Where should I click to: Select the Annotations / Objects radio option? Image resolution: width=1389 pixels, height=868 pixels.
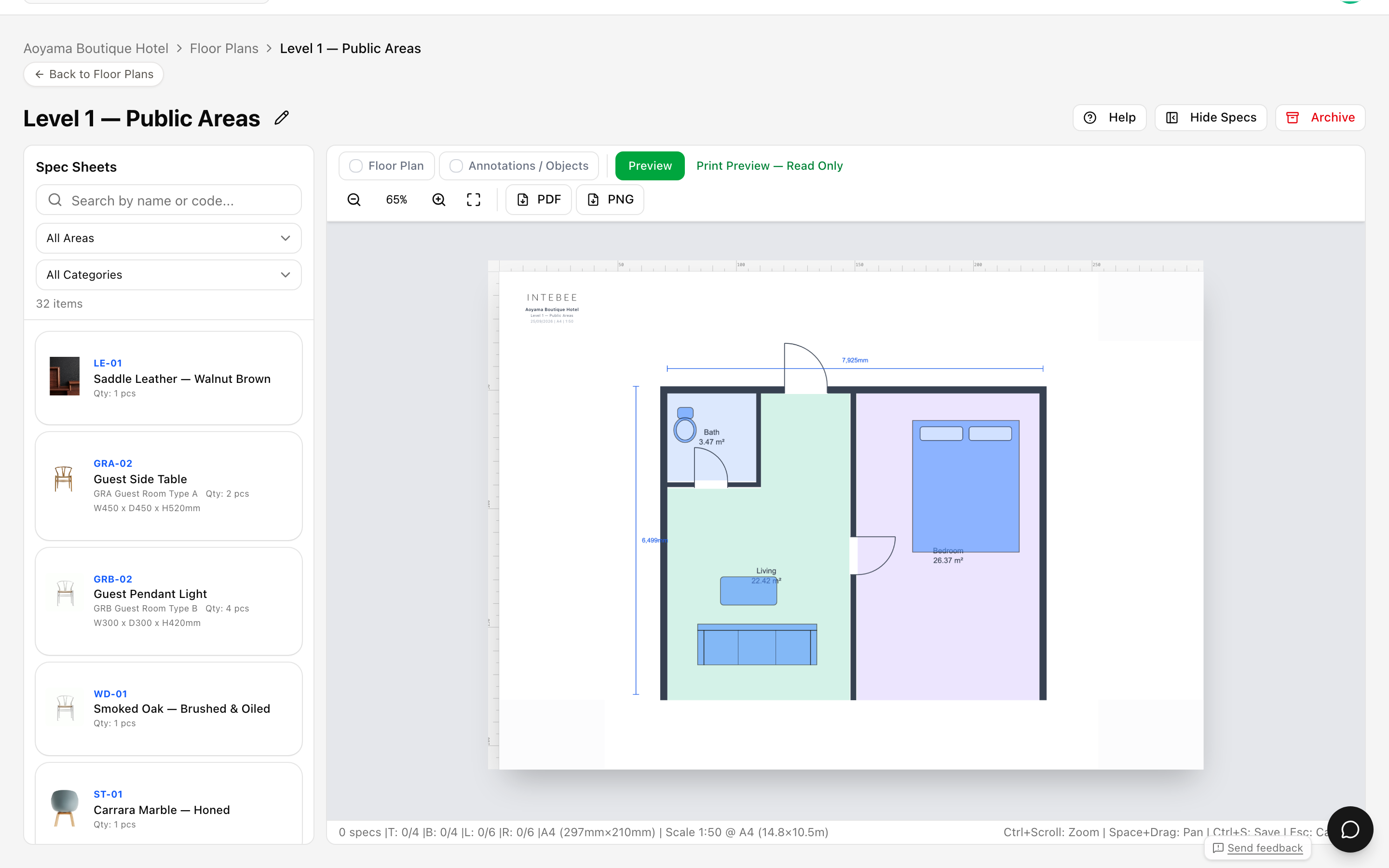coord(519,166)
